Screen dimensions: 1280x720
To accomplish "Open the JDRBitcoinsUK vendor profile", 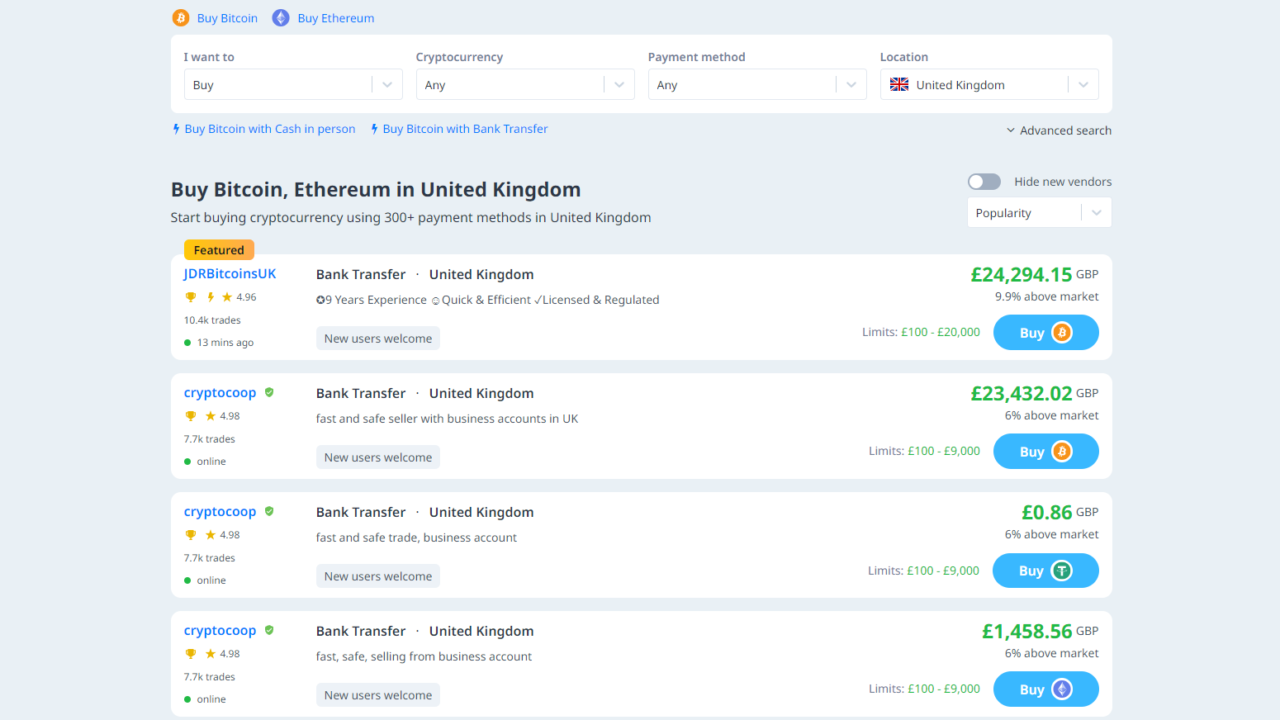I will (x=230, y=274).
